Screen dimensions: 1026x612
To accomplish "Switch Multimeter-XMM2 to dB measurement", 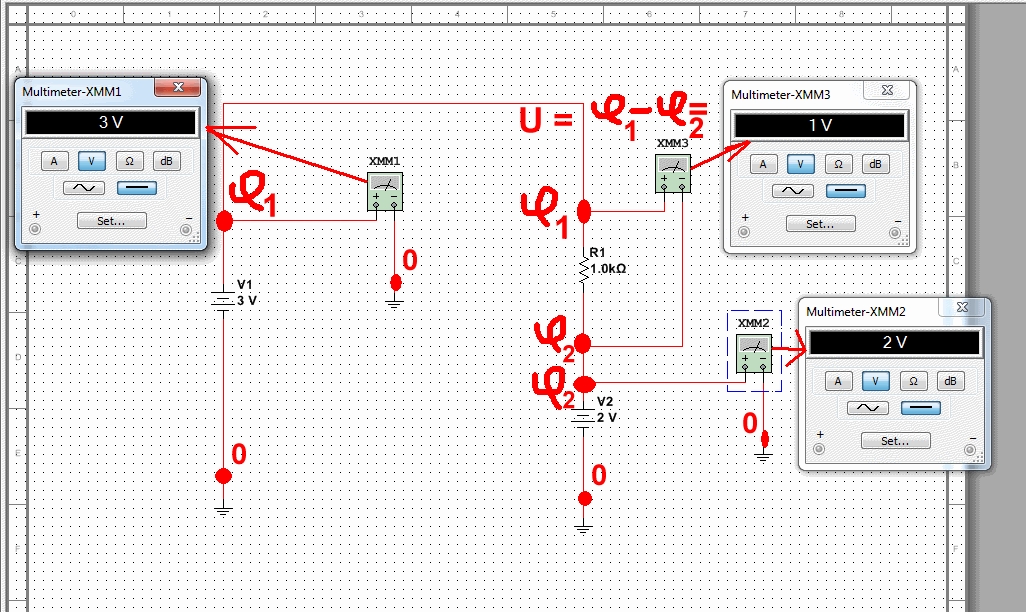I will (949, 381).
